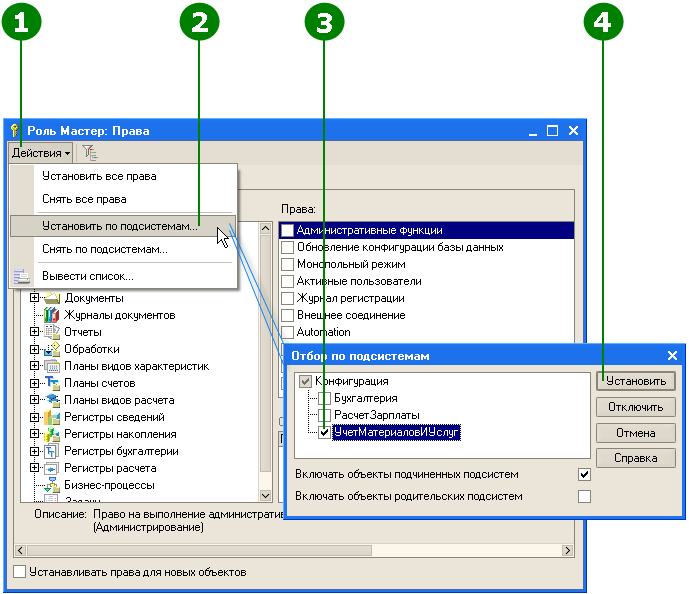Click the Регистры бухгалтерии icon
This screenshot has height=594, width=689.
point(51,451)
